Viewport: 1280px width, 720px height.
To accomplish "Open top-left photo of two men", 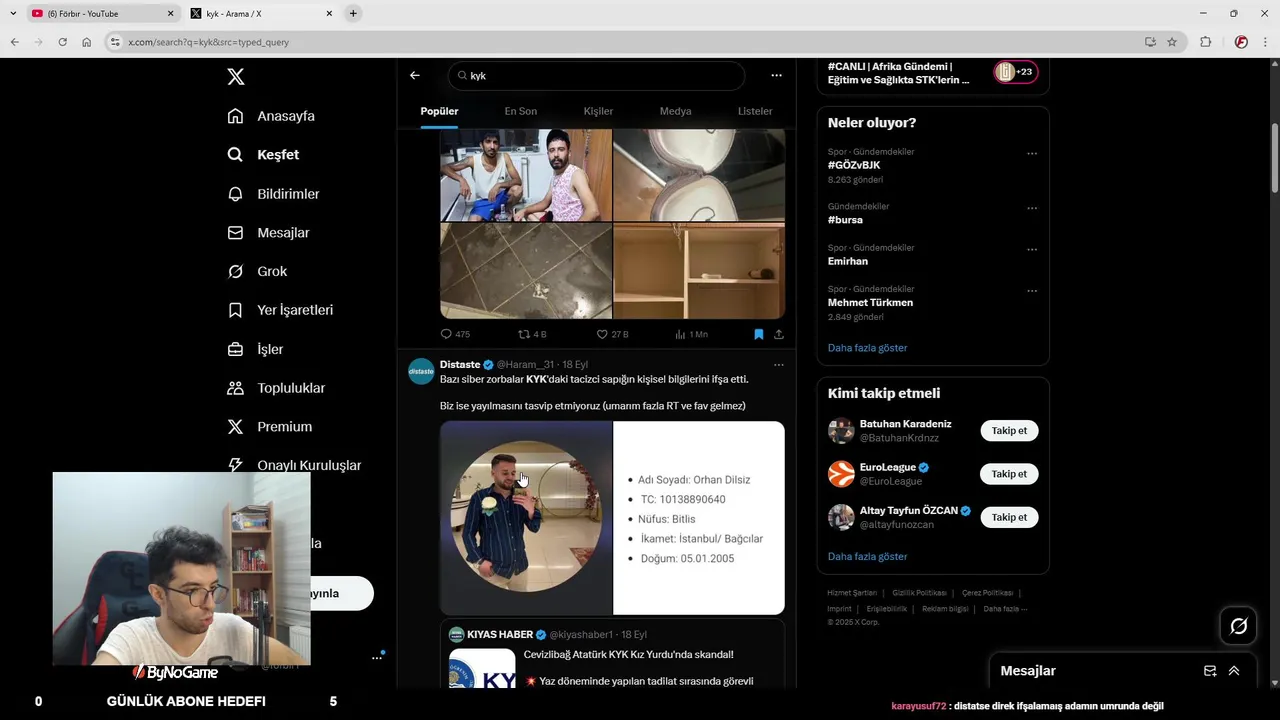I will click(526, 175).
